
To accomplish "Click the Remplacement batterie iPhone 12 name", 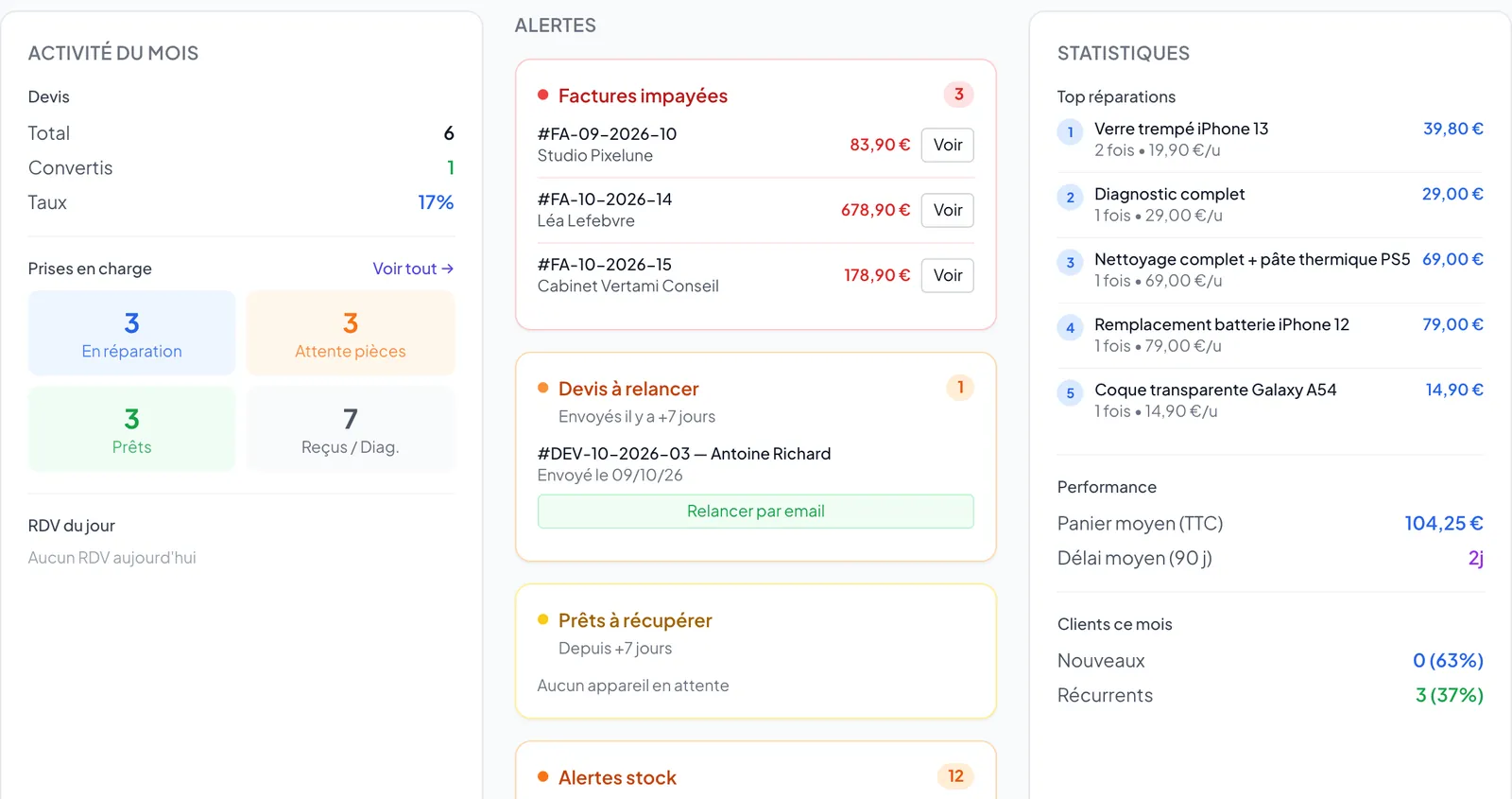I will (x=1222, y=324).
